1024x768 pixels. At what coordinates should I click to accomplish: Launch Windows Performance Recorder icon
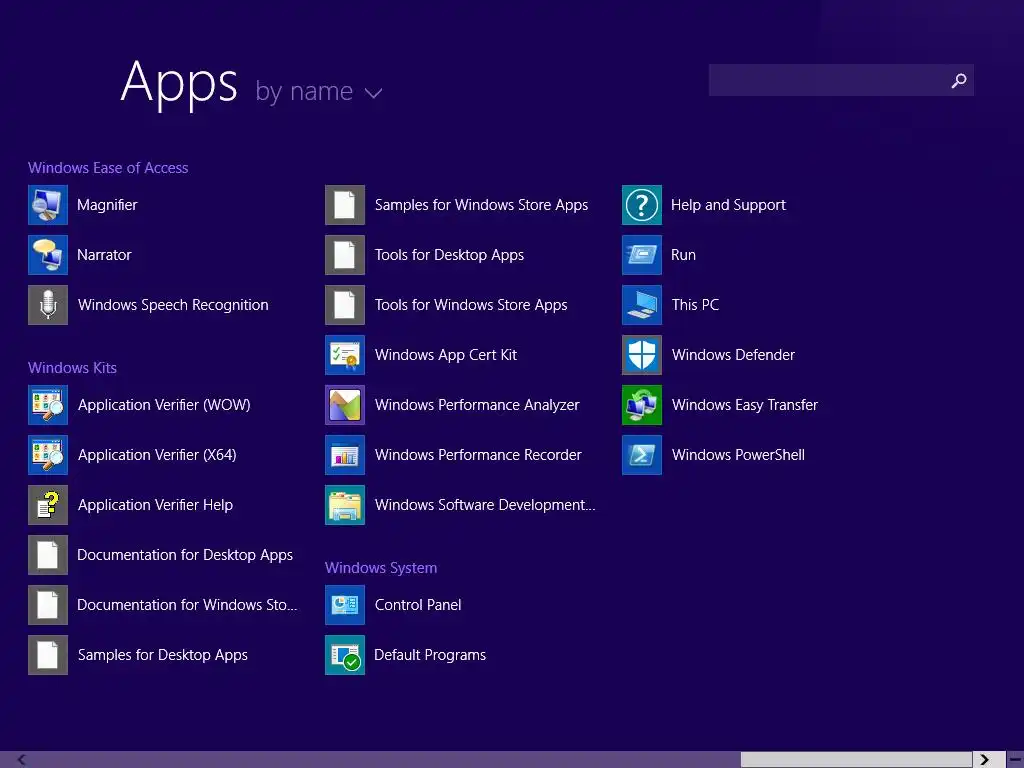(345, 455)
